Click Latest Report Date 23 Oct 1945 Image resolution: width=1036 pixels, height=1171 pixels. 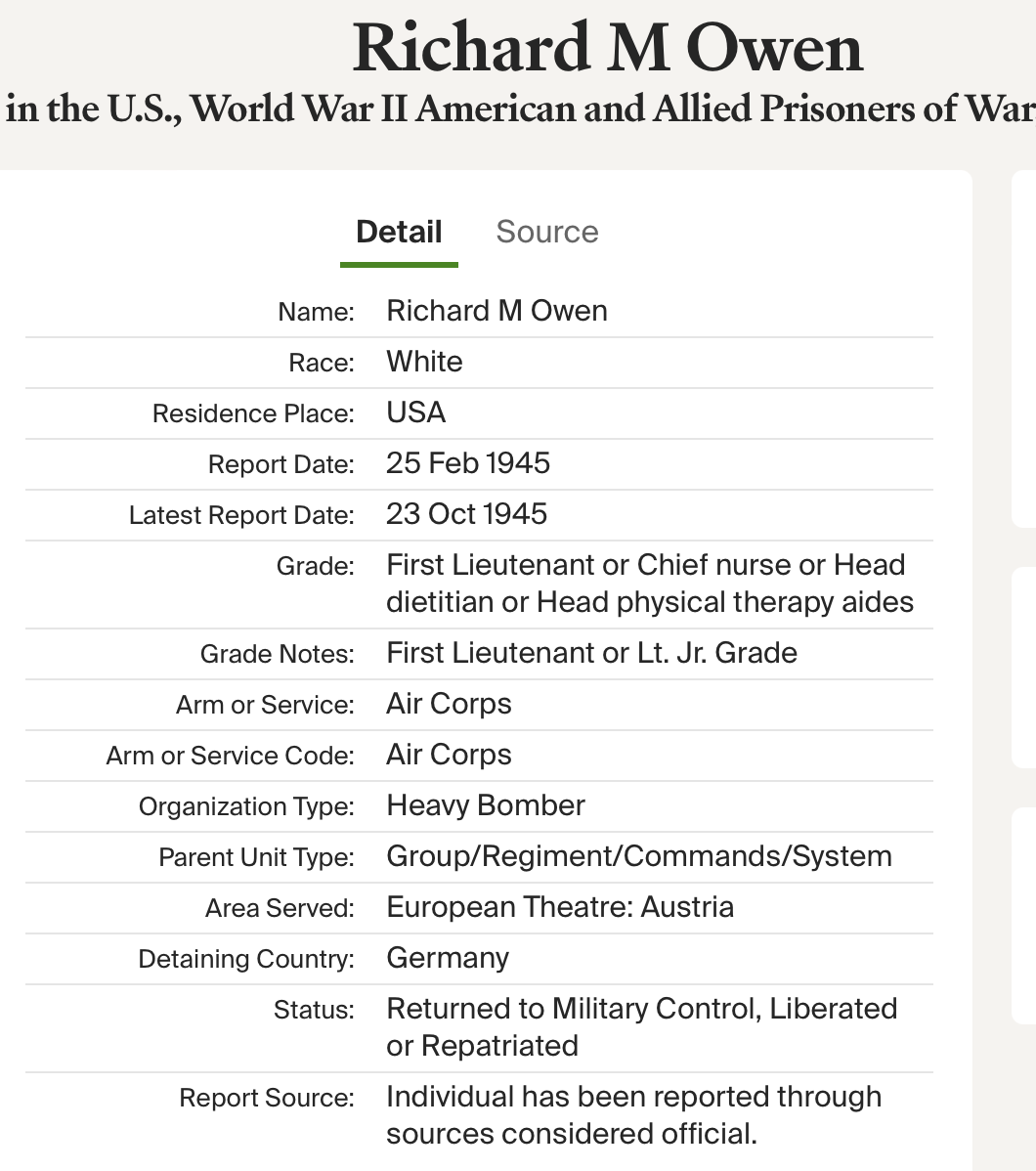pyautogui.click(x=467, y=514)
